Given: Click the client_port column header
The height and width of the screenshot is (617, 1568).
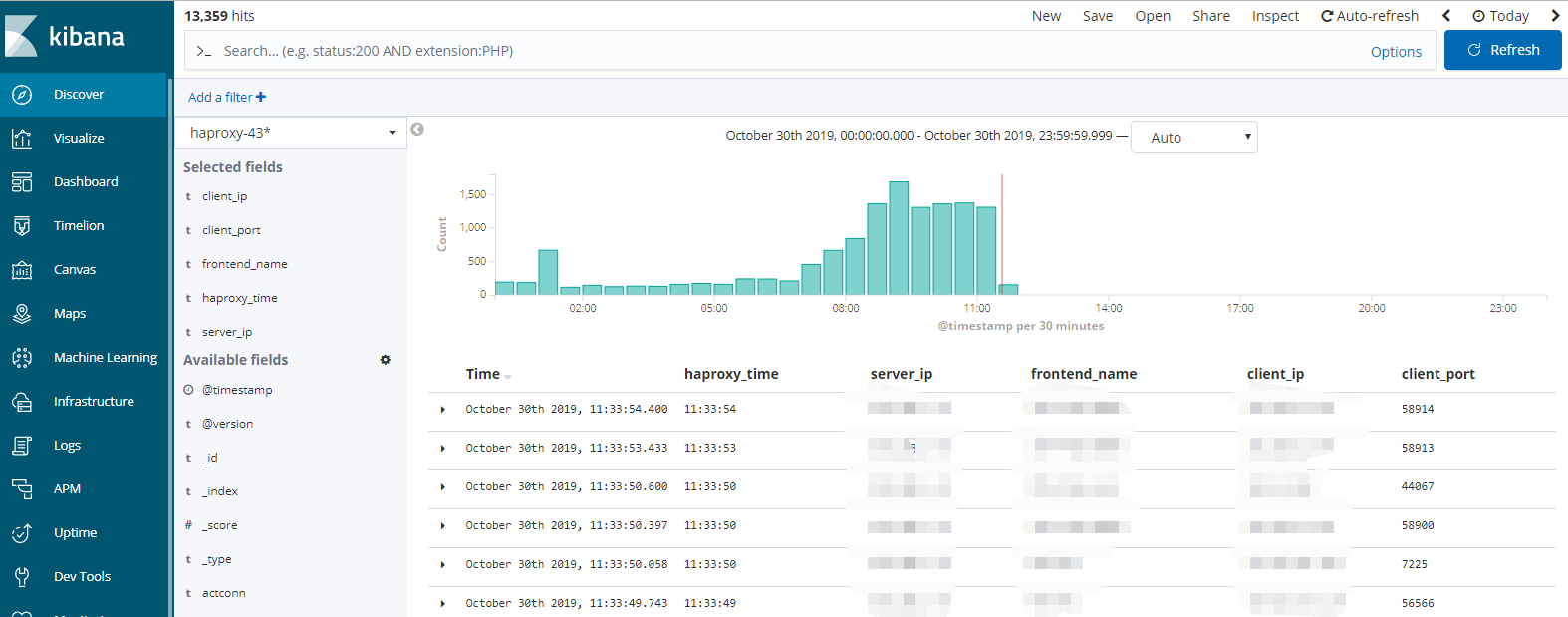Looking at the screenshot, I should [x=1438, y=374].
